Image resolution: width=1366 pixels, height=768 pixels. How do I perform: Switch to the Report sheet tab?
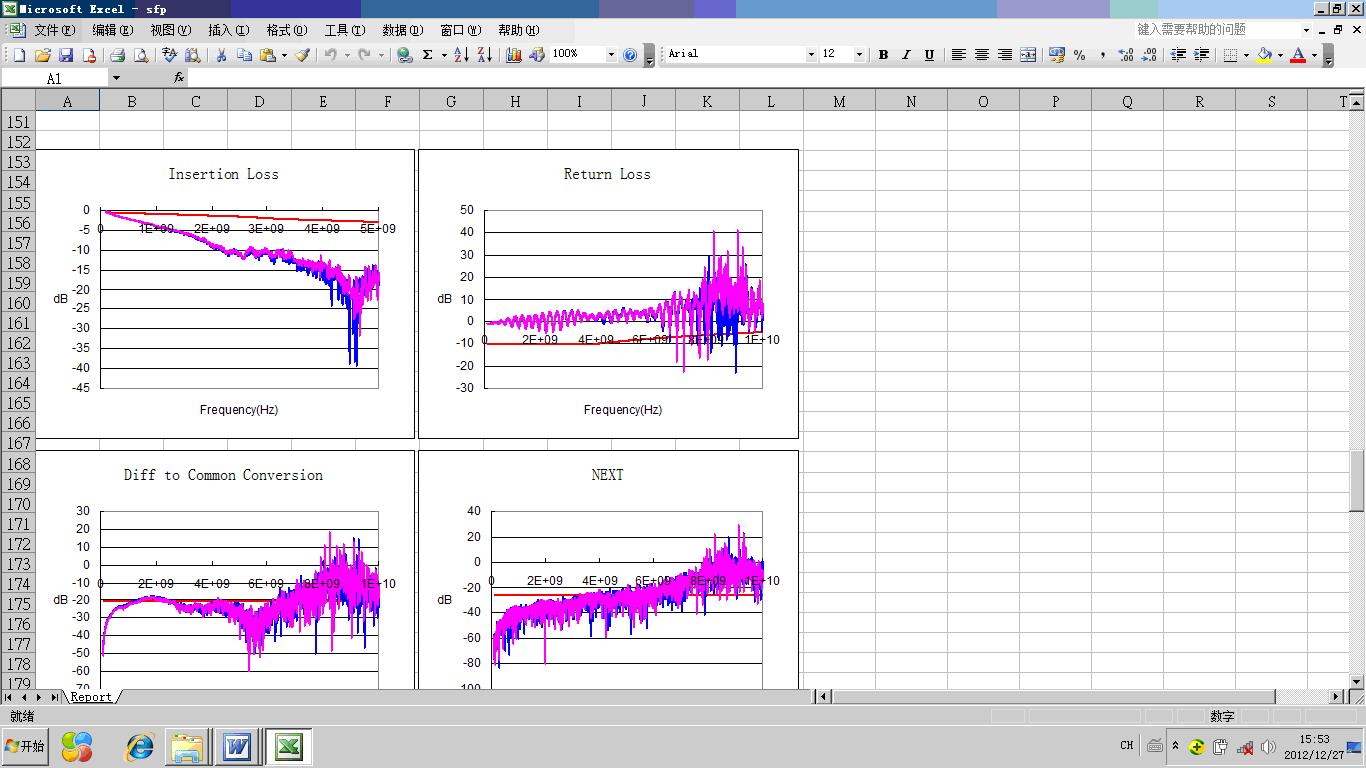[x=91, y=697]
